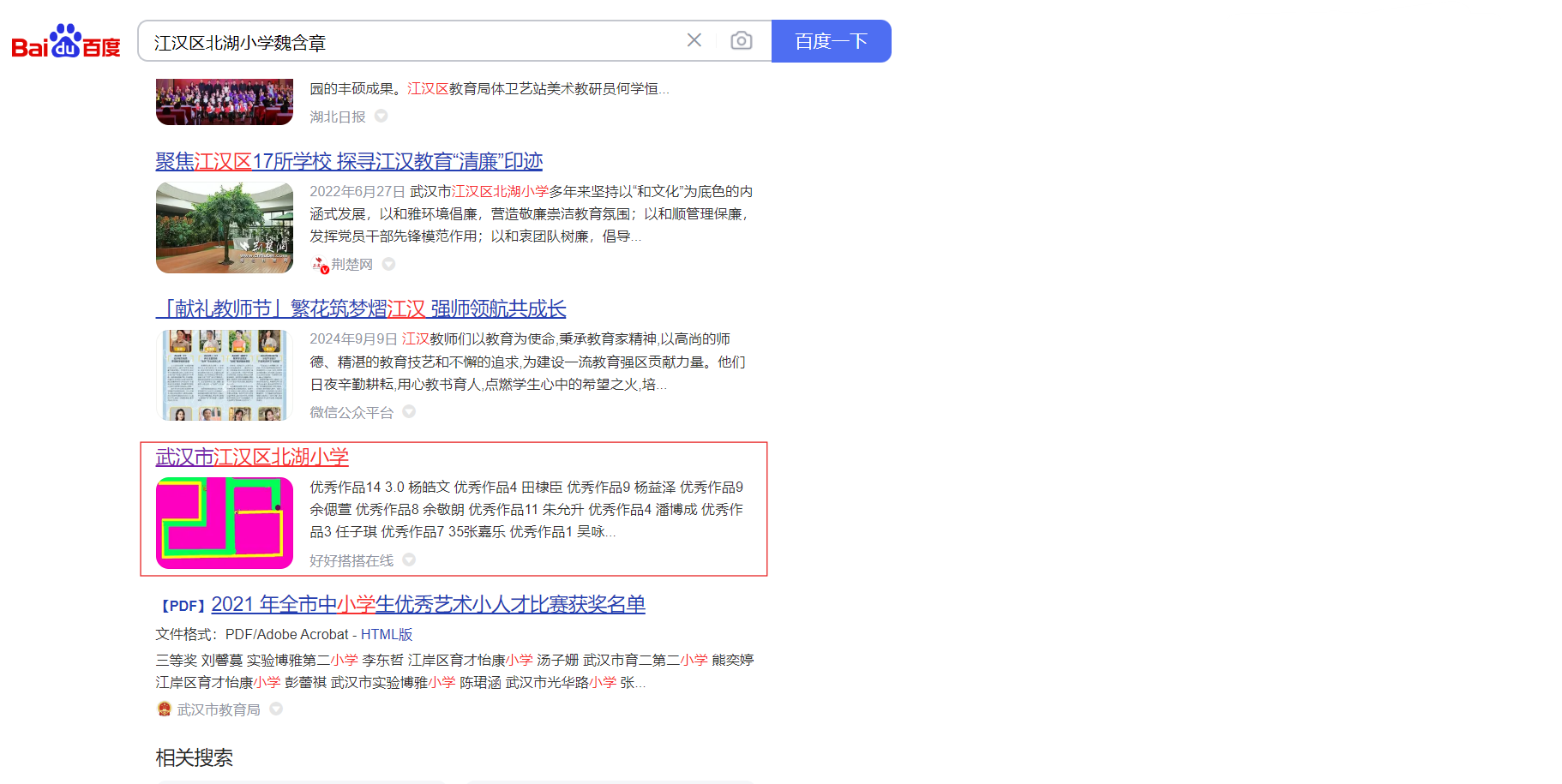Open the 湖北日报 result group photo thumbnail
This screenshot has width=1562, height=784.
tap(225, 102)
